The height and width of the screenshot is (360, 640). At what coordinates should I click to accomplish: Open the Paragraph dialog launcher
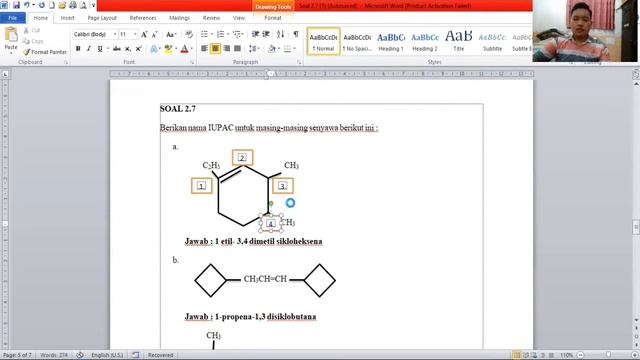pyautogui.click(x=299, y=62)
